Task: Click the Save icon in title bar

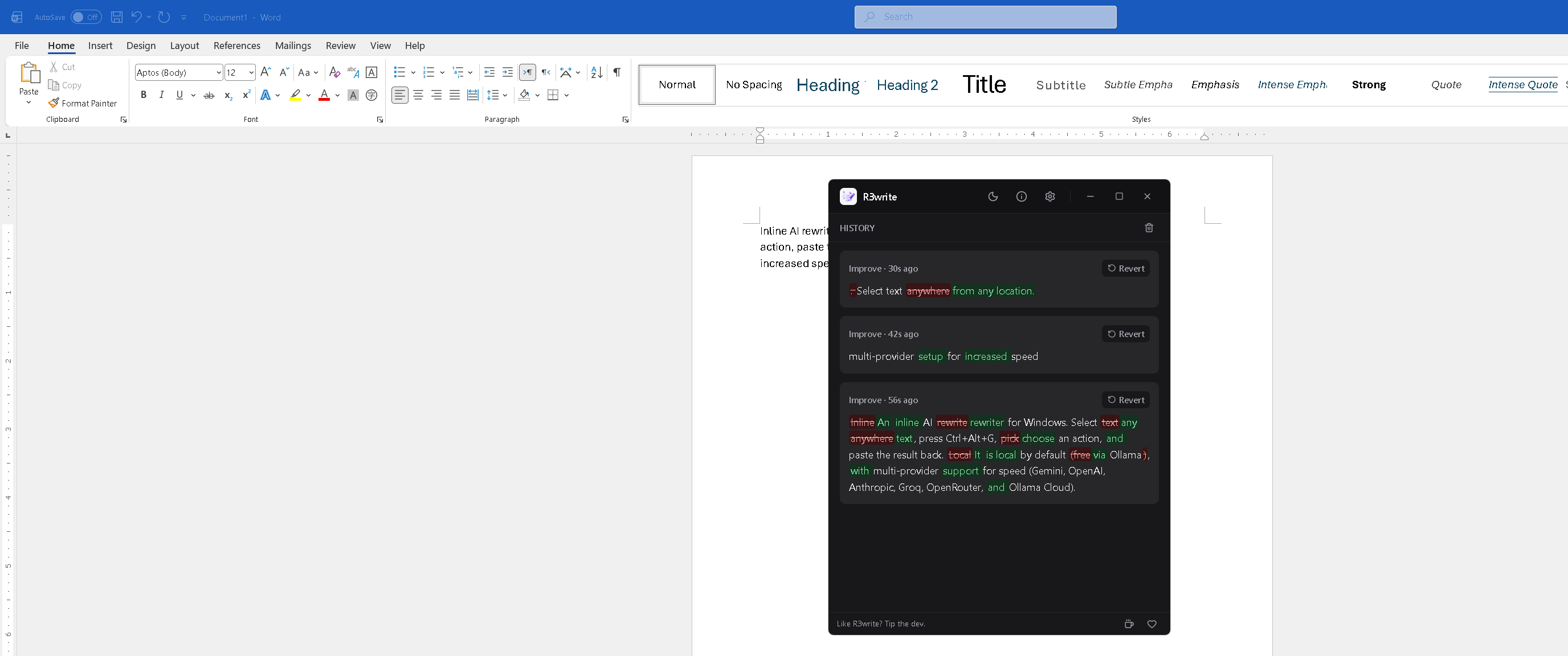Action: tap(116, 17)
